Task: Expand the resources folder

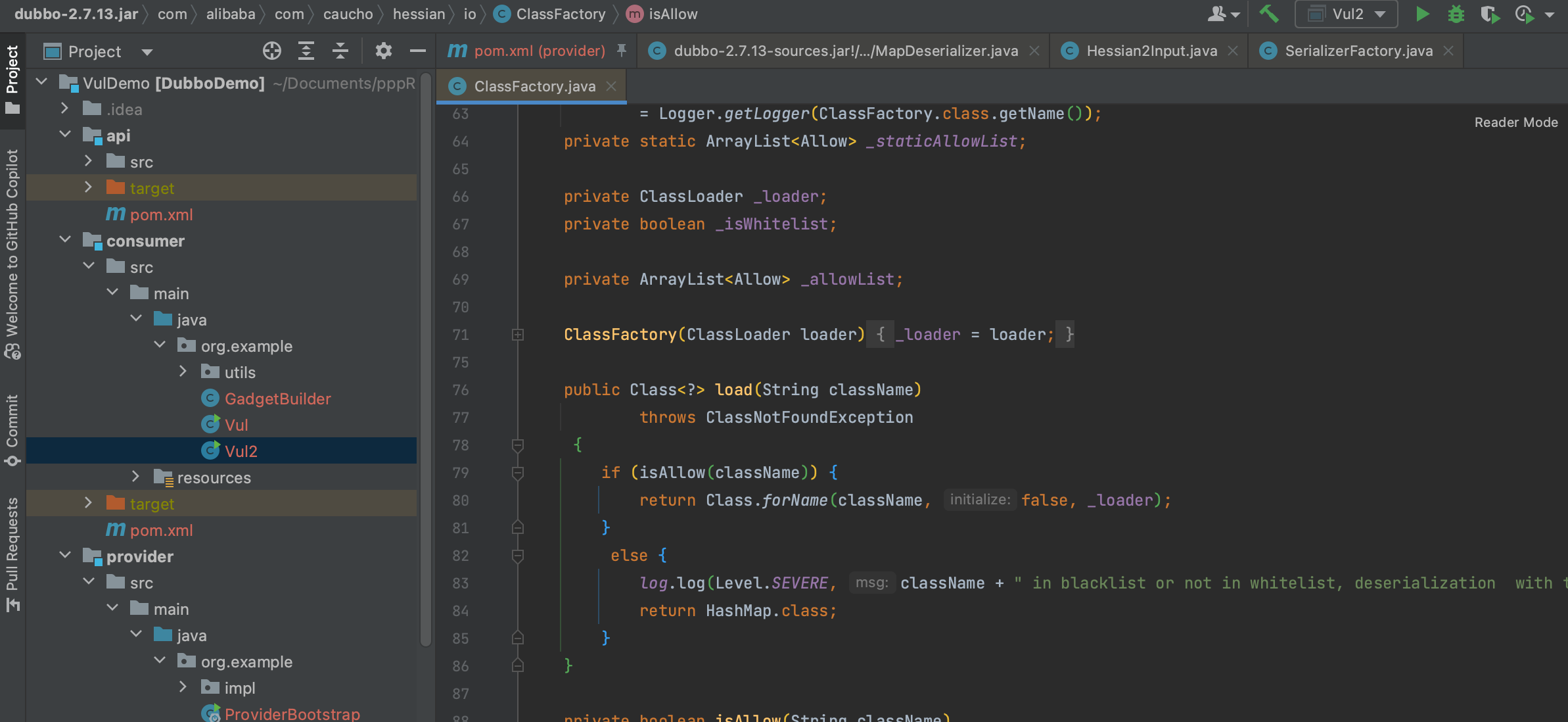Action: coord(135,477)
